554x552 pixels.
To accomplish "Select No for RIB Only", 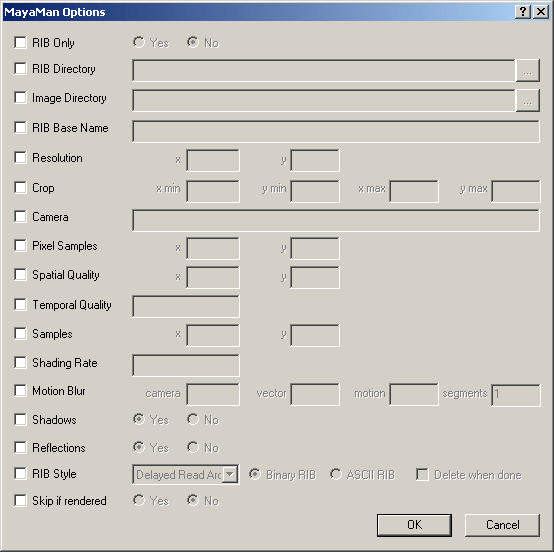I will coord(193,42).
